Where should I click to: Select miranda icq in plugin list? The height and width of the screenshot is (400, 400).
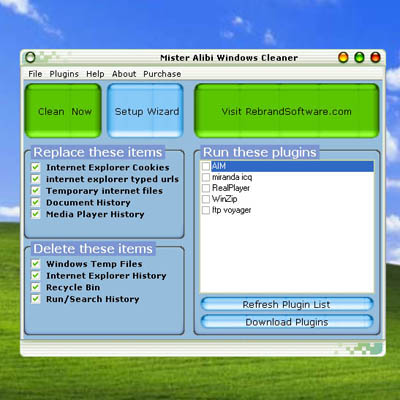click(x=232, y=177)
